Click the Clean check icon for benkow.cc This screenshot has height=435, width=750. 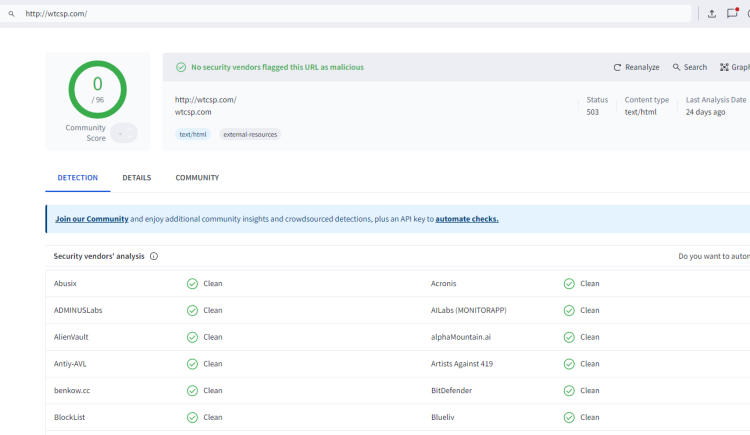(192, 391)
